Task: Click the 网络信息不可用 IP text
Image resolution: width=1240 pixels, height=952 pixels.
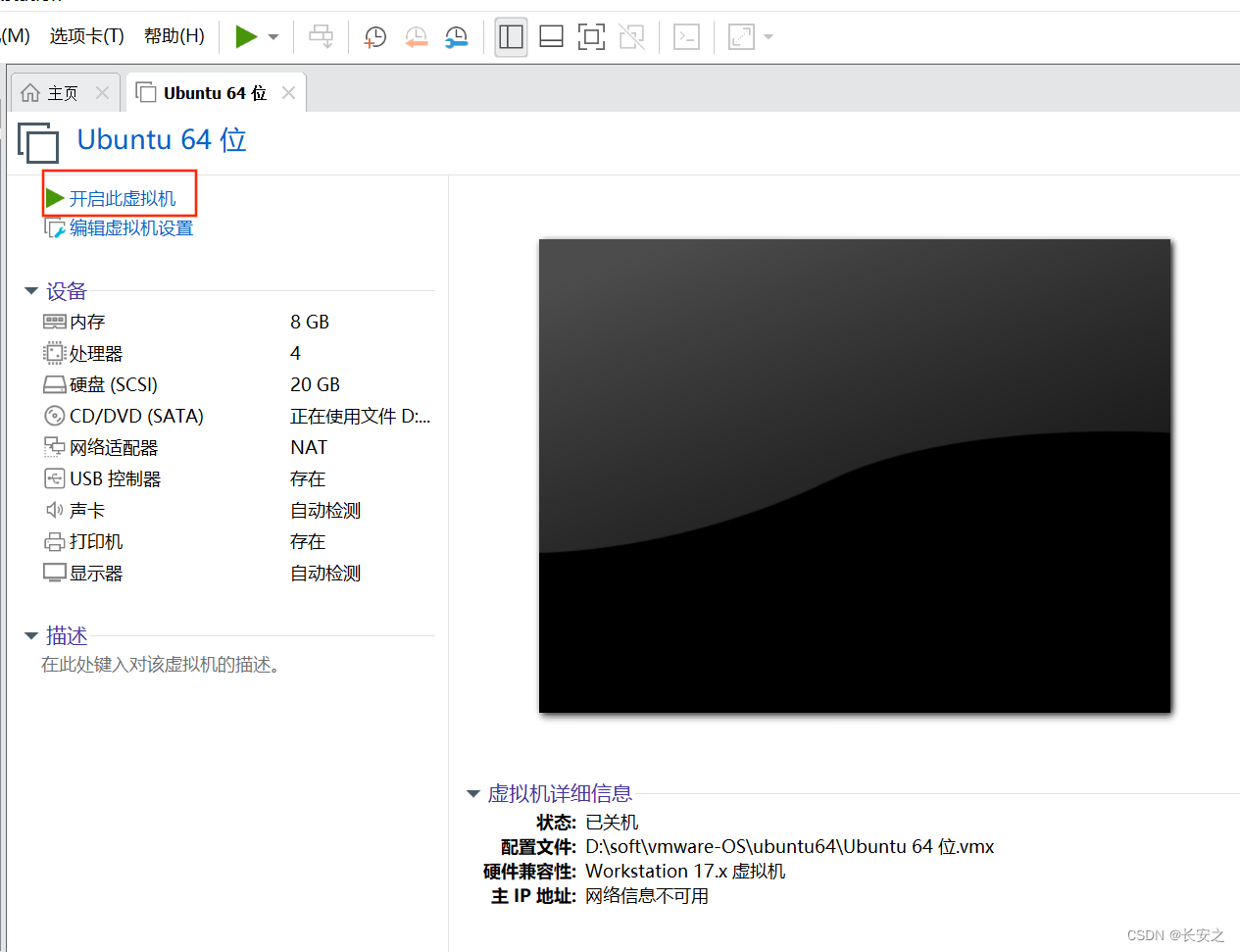Action: tap(647, 896)
